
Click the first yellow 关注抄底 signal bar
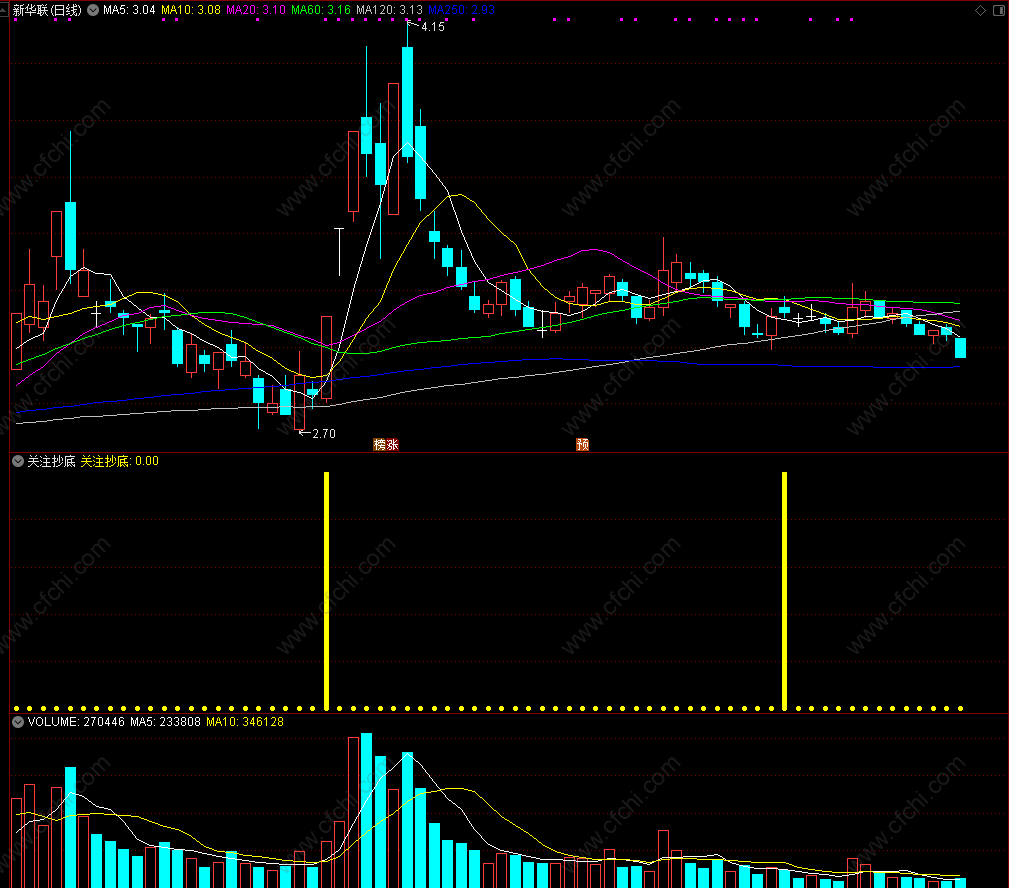pos(326,591)
